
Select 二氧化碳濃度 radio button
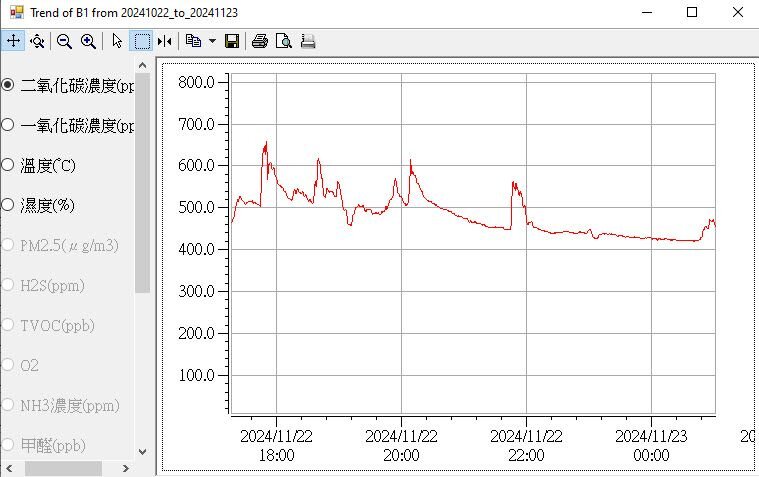coord(8,85)
